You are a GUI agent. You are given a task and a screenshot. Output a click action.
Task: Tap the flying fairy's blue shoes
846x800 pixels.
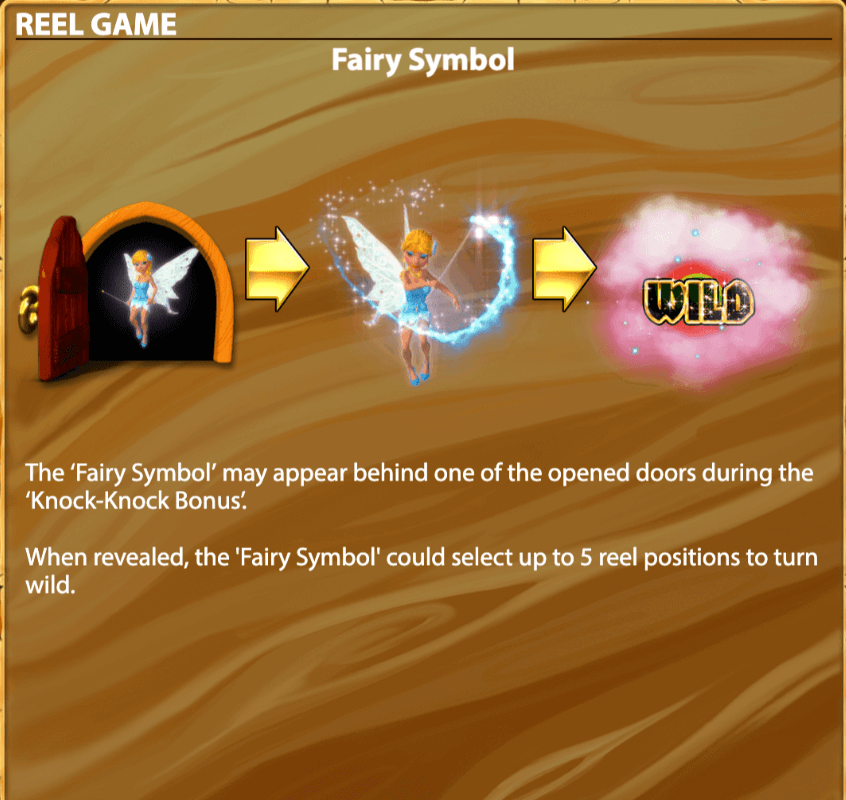pyautogui.click(x=419, y=378)
